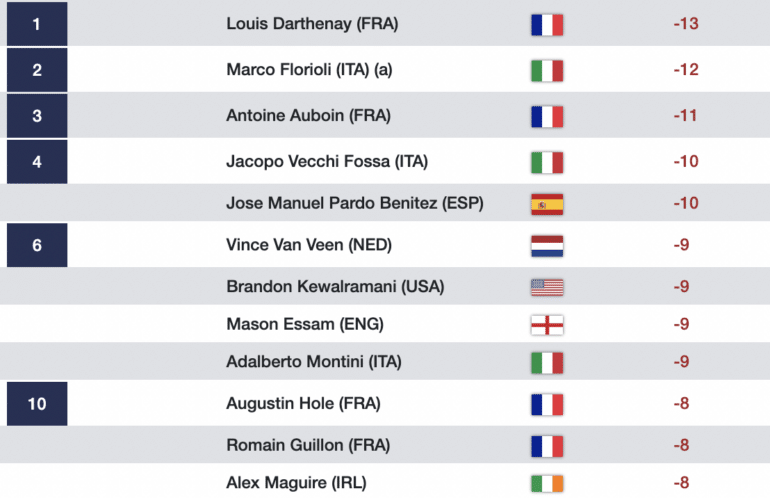Screen dimensions: 770x498
Task: Click position badge number 10
Action: (x=37, y=404)
